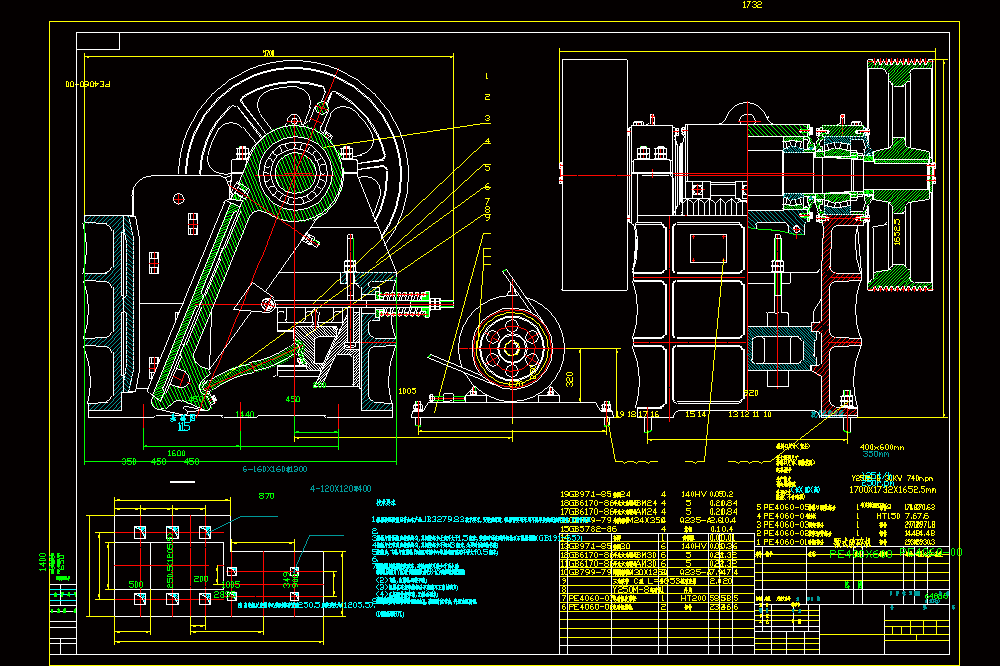Click the 1700X1732X1652.5mm overall size text
This screenshot has width=1000, height=666.
892,490
